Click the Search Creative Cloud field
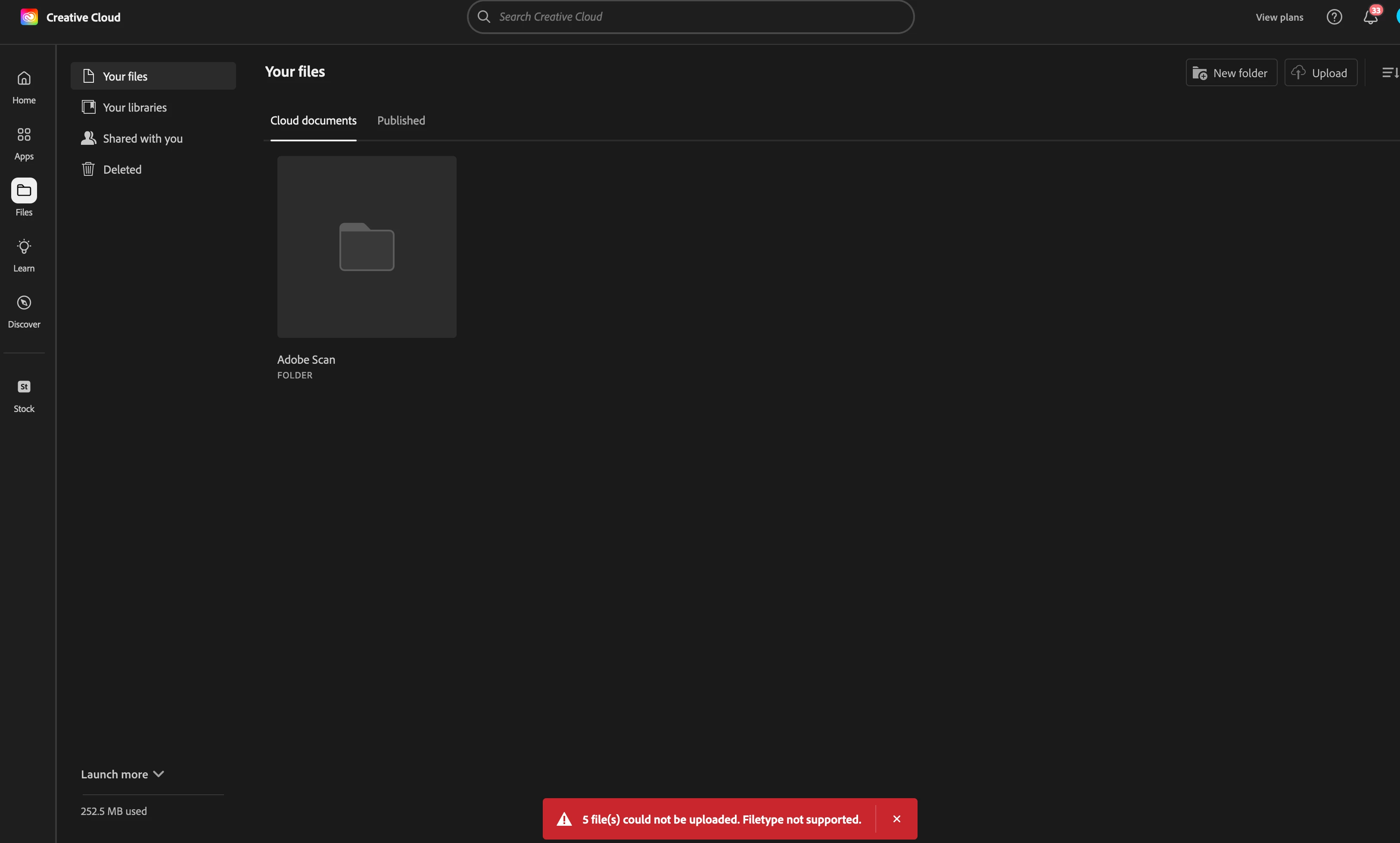Image resolution: width=1400 pixels, height=843 pixels. (690, 17)
